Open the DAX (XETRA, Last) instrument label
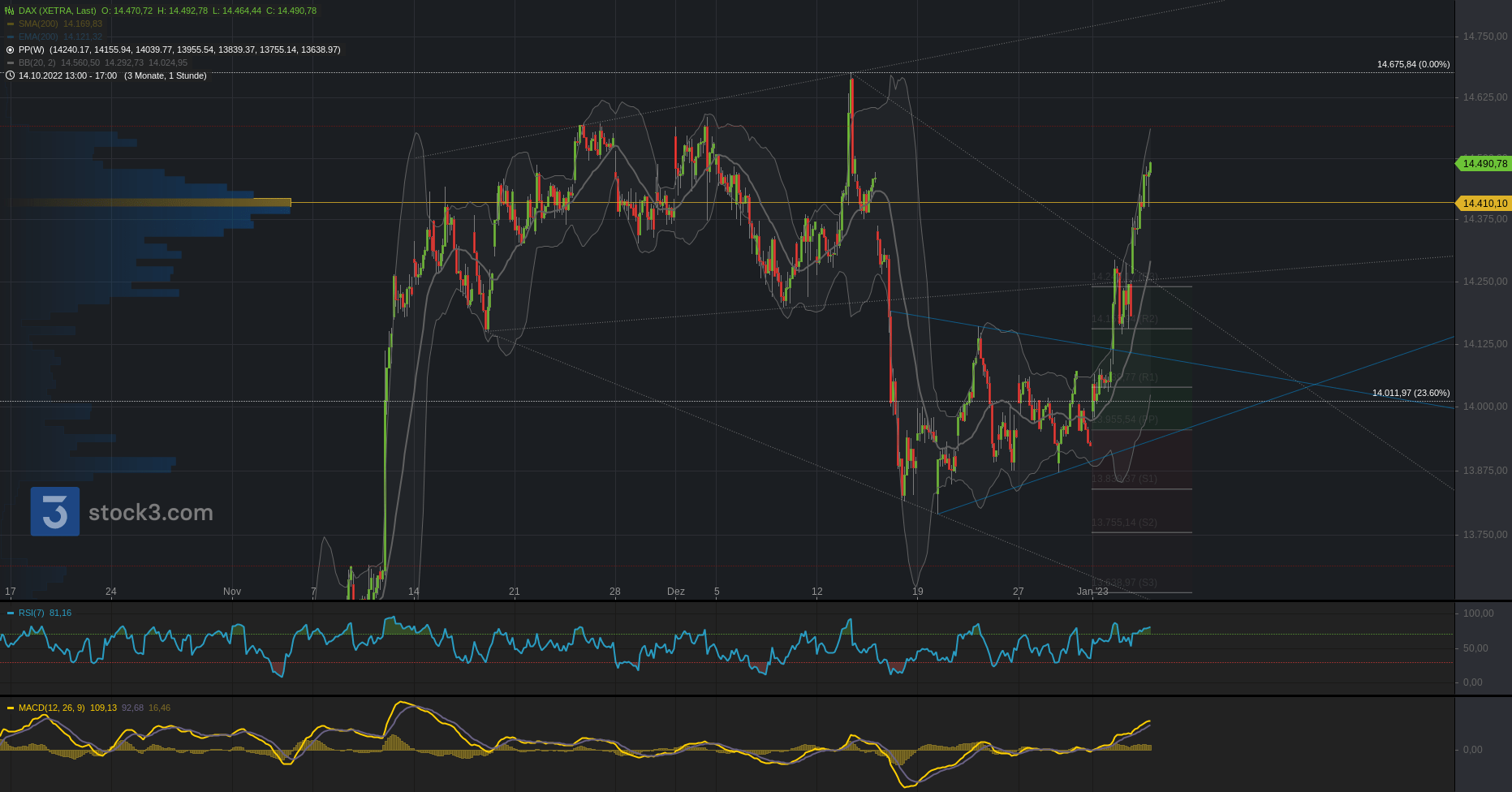The height and width of the screenshot is (792, 1512). [57, 11]
